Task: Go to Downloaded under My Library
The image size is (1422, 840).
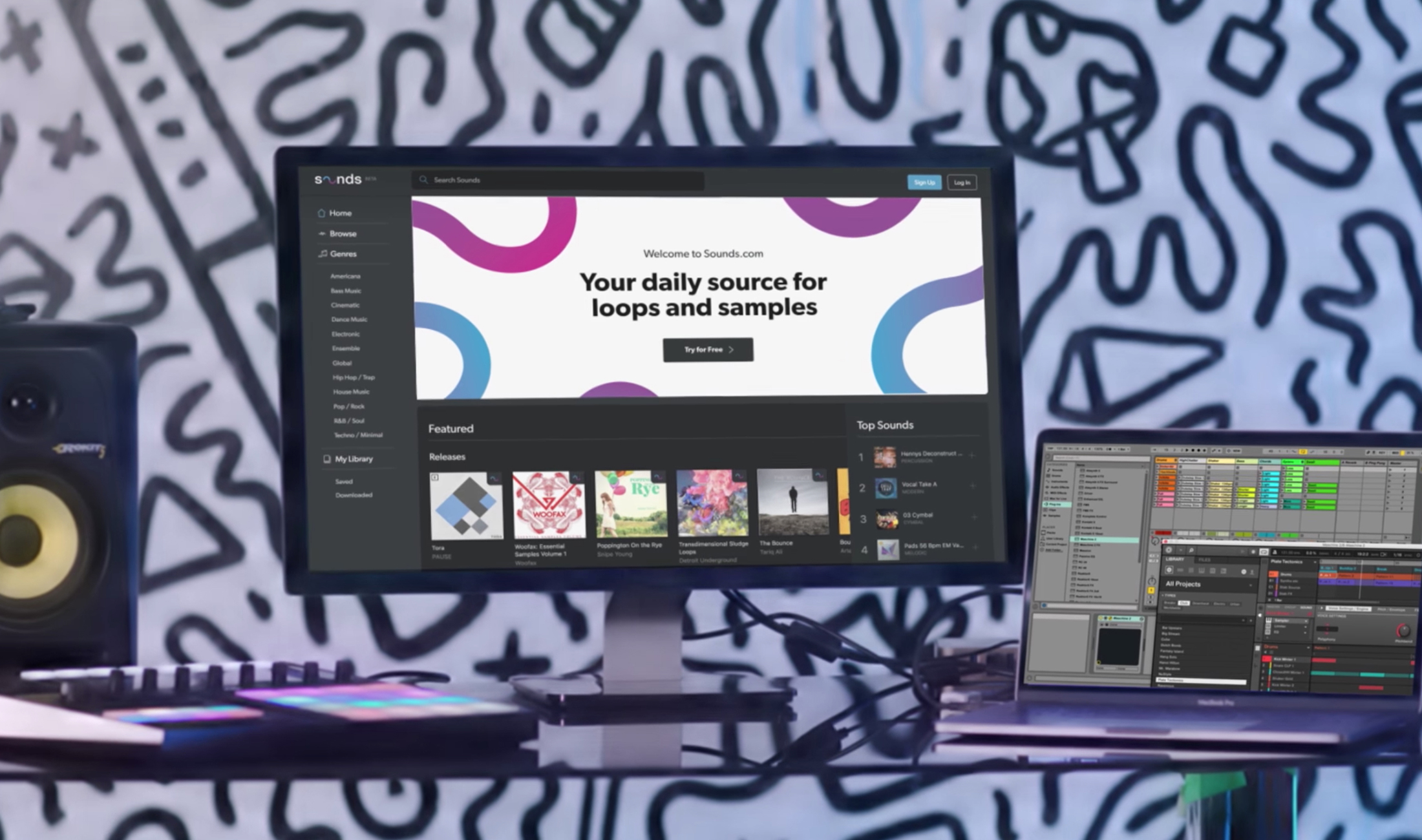Action: point(354,495)
